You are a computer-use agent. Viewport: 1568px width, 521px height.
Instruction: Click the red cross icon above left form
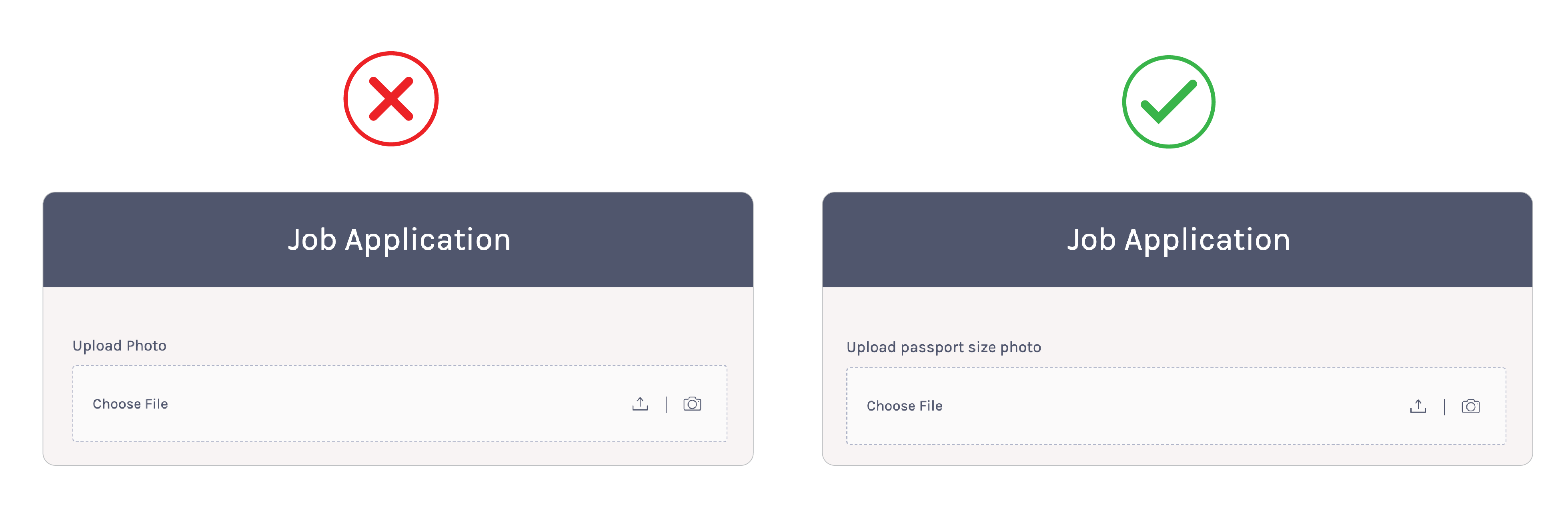tap(391, 98)
